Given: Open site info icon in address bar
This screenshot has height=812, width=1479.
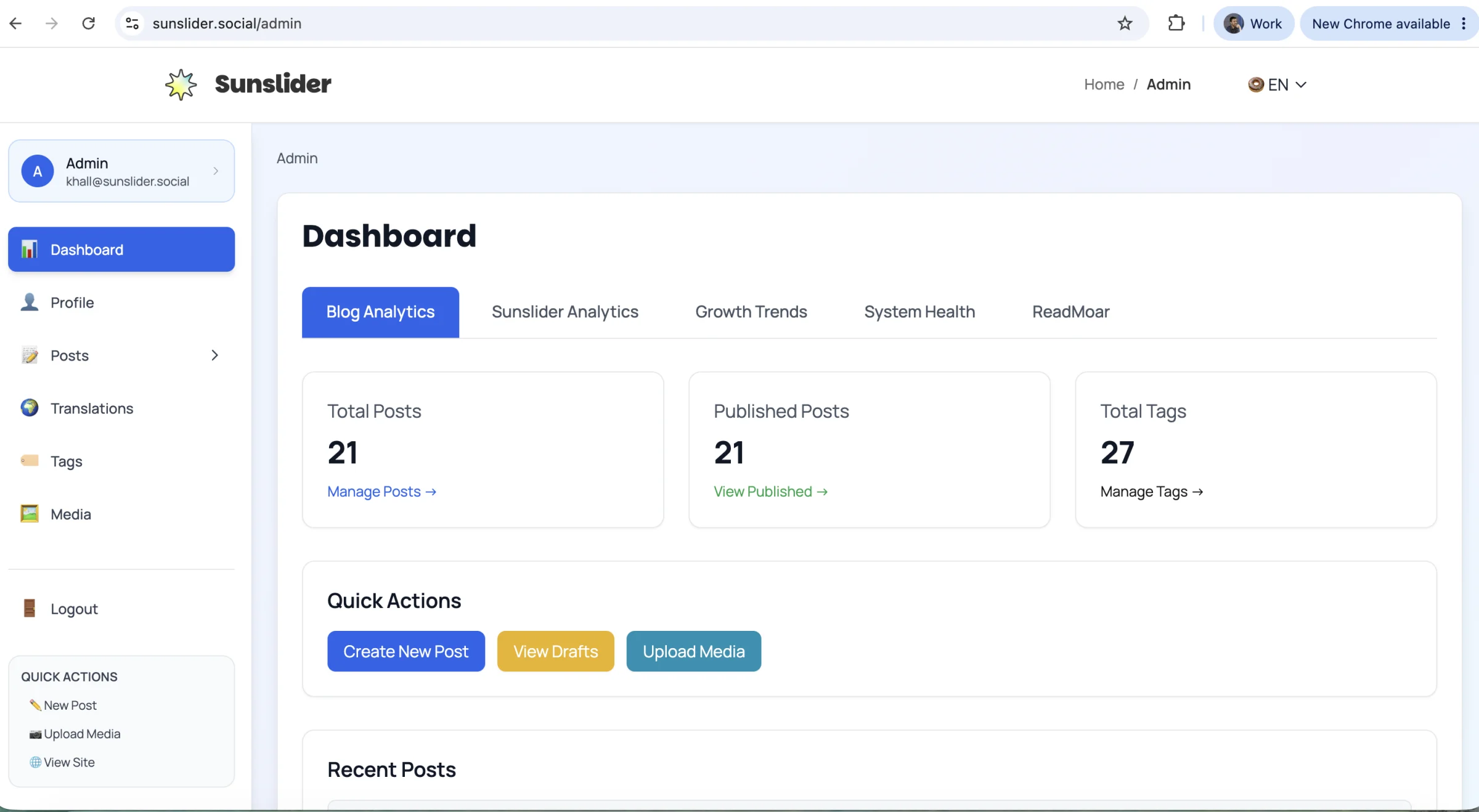Looking at the screenshot, I should (132, 23).
